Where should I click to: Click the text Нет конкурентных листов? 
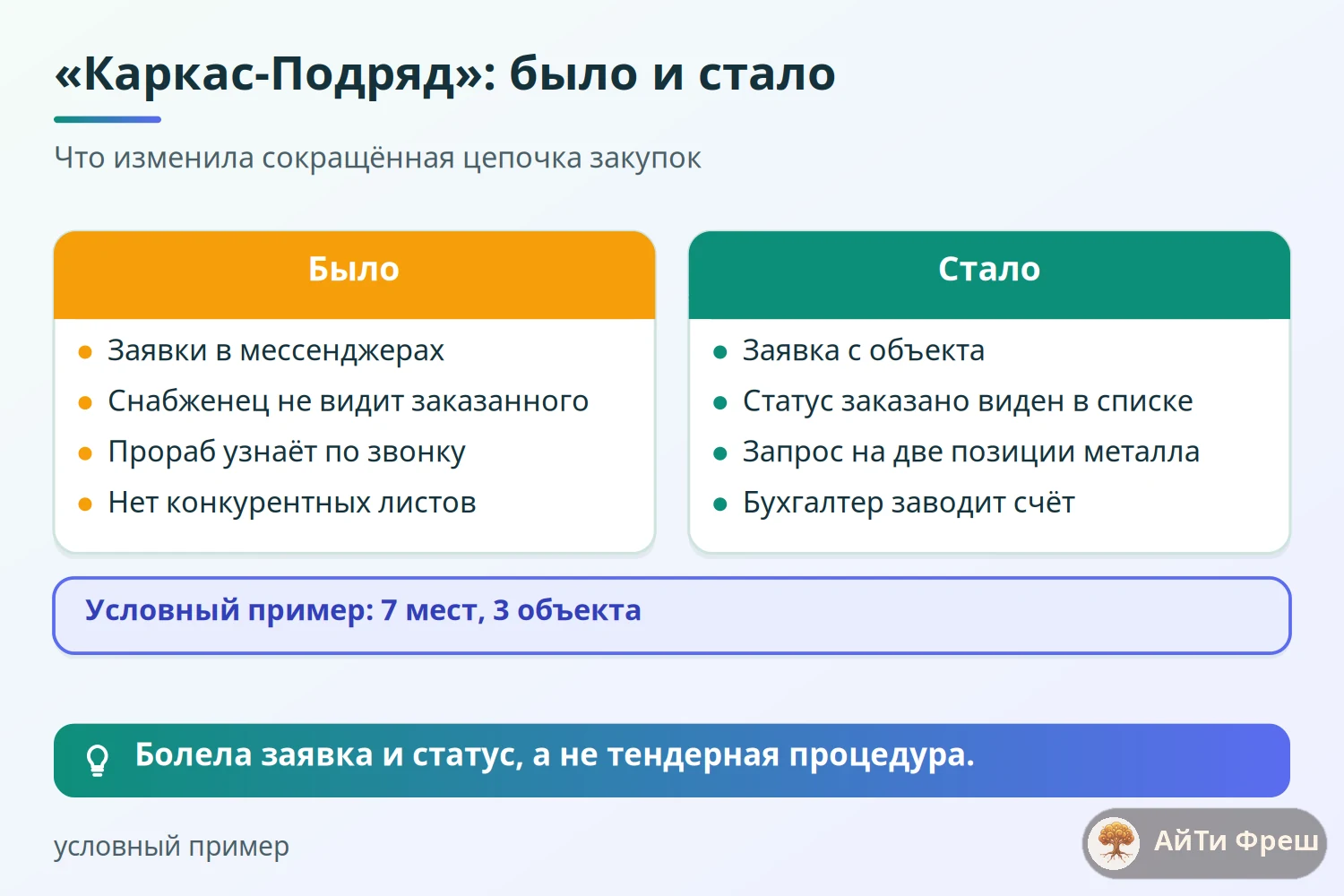click(292, 503)
